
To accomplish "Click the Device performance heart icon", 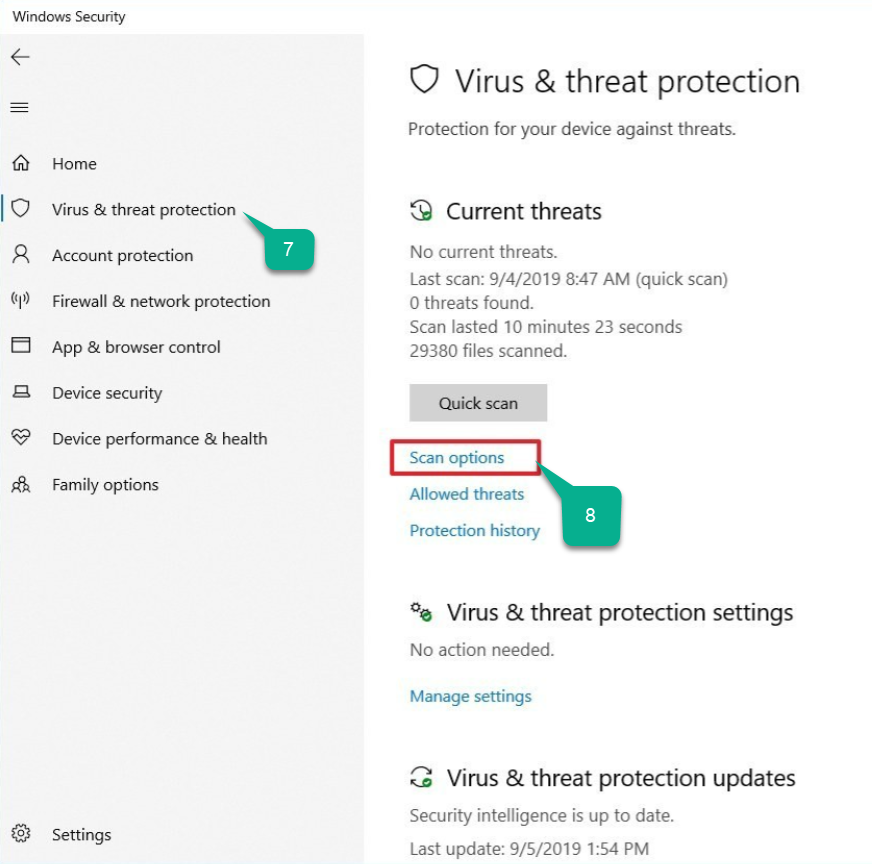I will [x=21, y=438].
